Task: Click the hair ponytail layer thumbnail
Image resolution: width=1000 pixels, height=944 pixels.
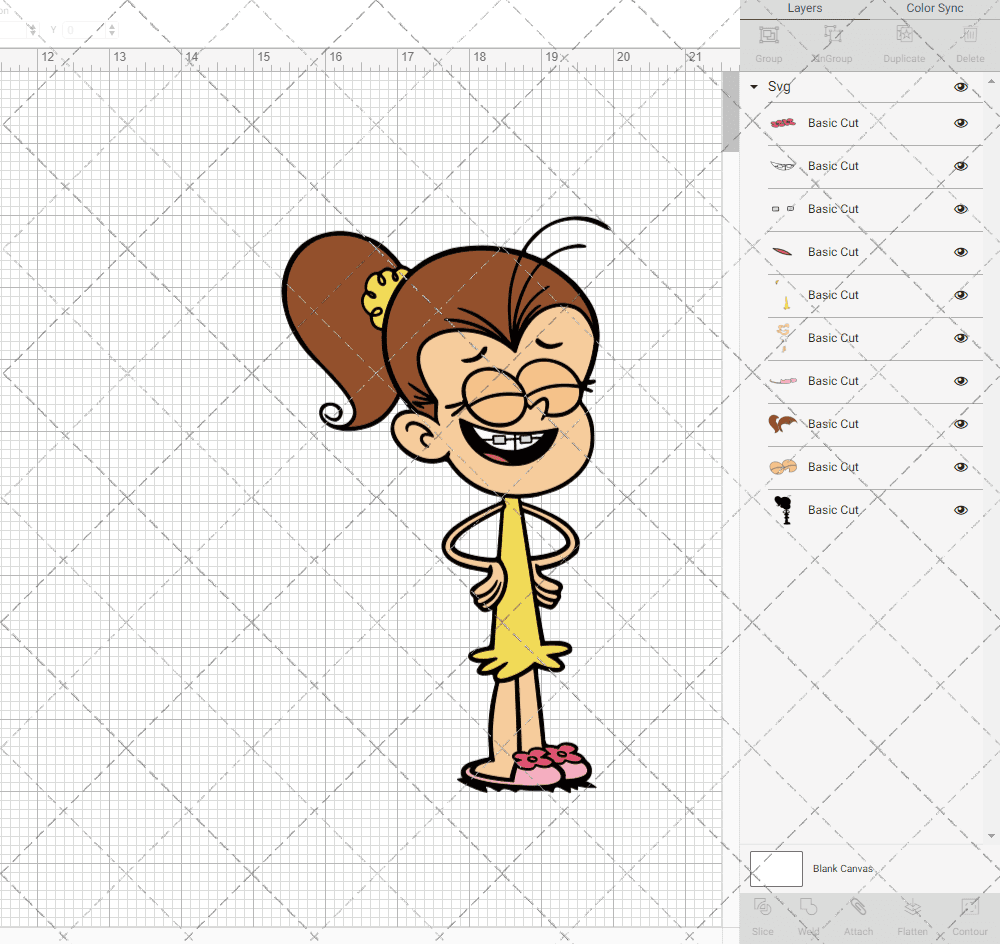Action: pyautogui.click(x=784, y=424)
